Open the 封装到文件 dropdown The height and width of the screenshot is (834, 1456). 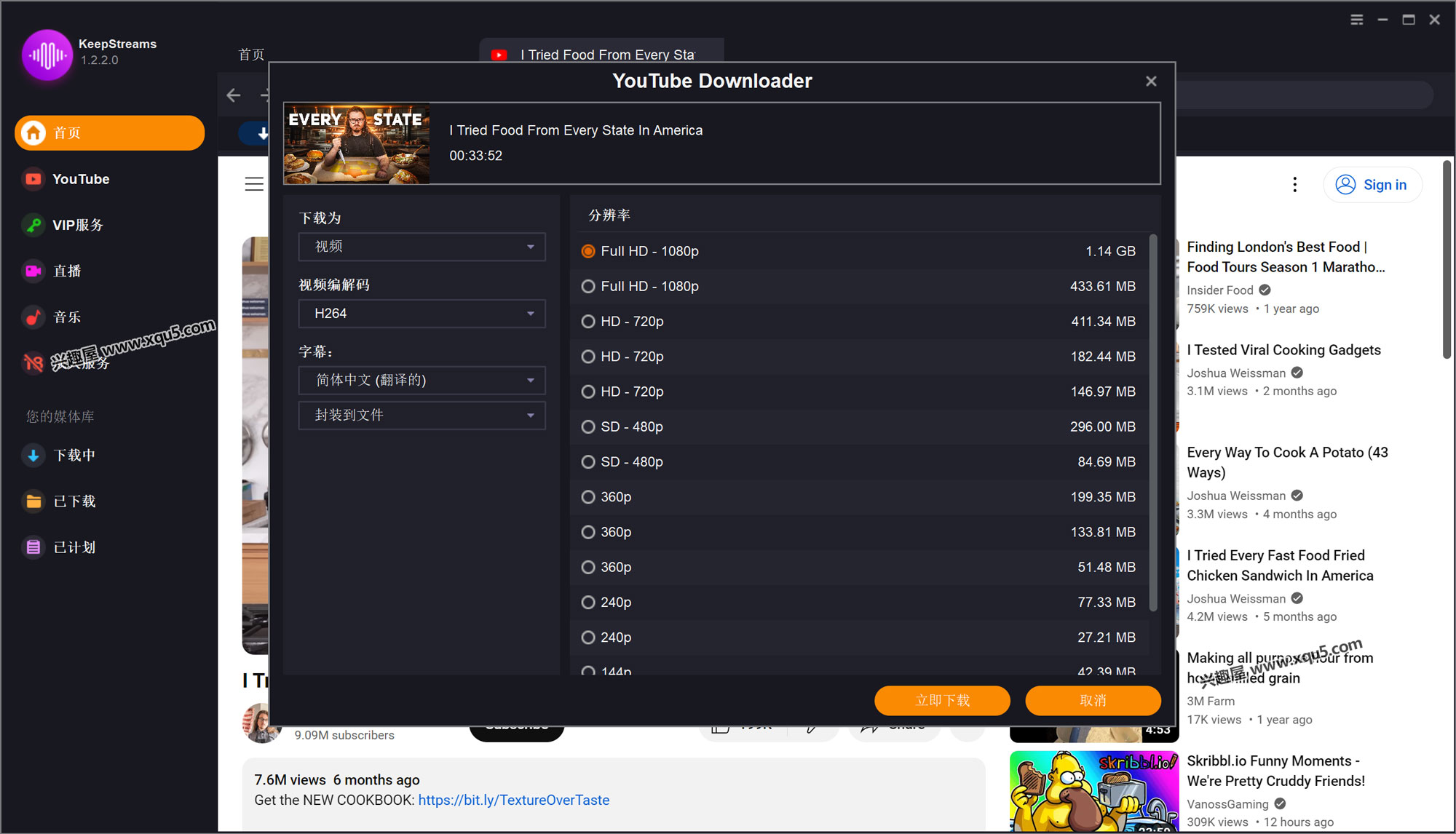[422, 416]
